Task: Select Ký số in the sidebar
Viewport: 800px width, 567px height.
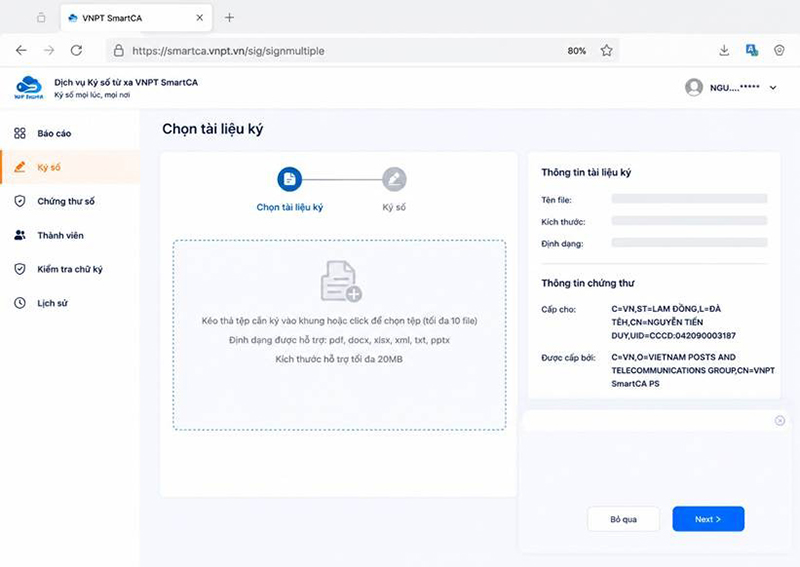Action: pyautogui.click(x=70, y=167)
